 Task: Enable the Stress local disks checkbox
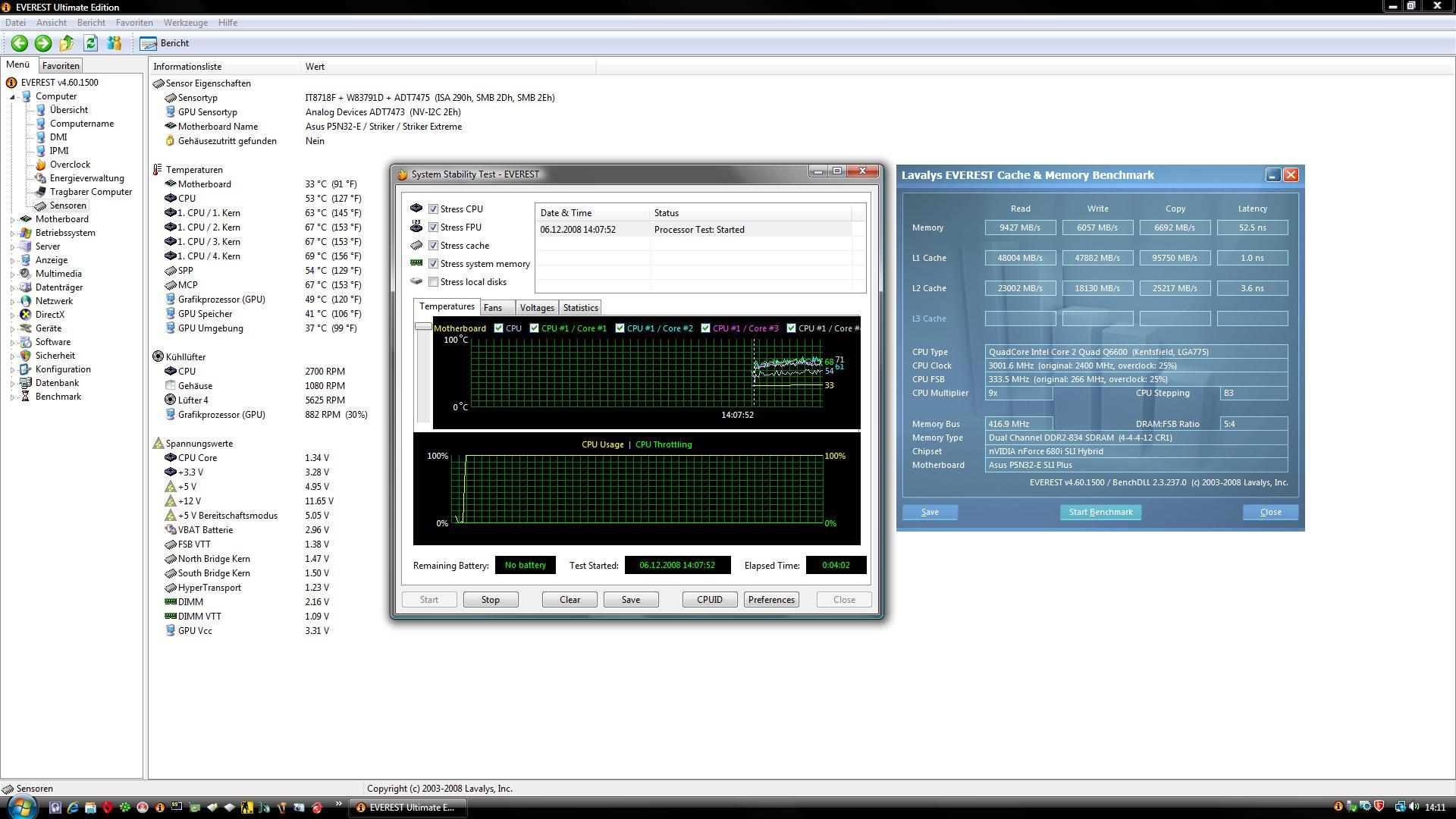click(x=434, y=282)
